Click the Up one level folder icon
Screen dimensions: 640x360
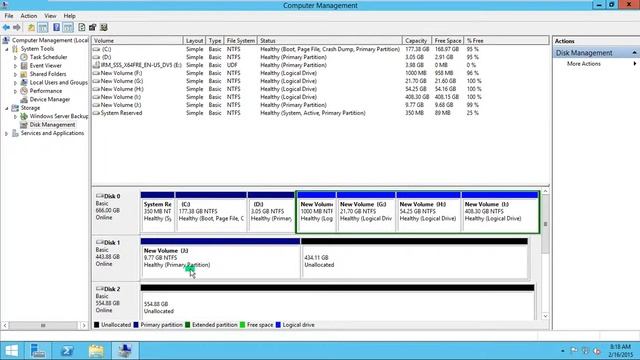pyautogui.click(x=31, y=27)
